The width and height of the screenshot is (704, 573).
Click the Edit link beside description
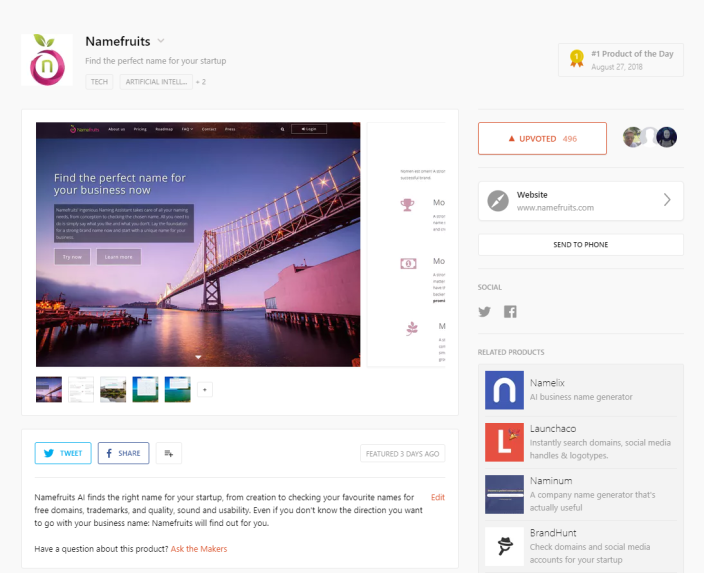pyautogui.click(x=438, y=497)
